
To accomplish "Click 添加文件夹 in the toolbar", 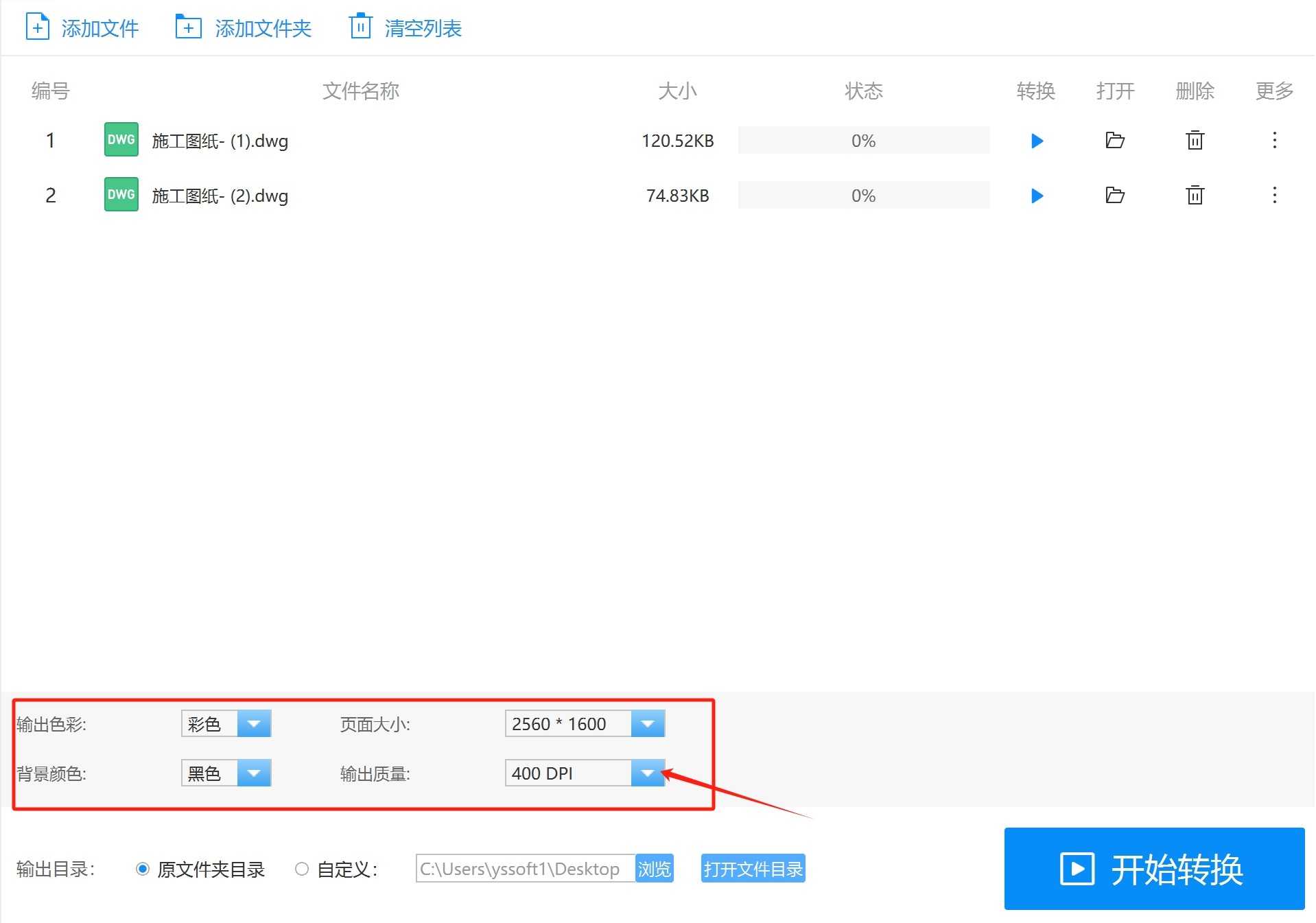I will 244,28.
